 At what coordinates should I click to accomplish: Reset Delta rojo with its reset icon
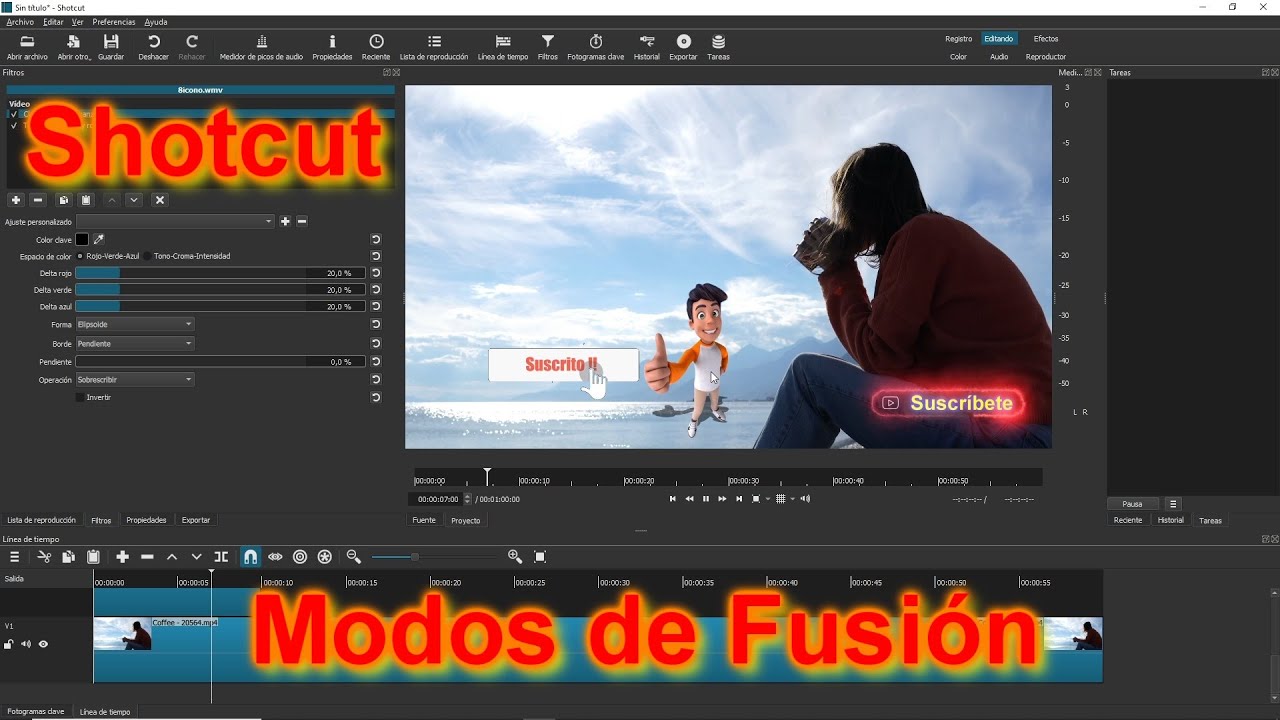(376, 273)
